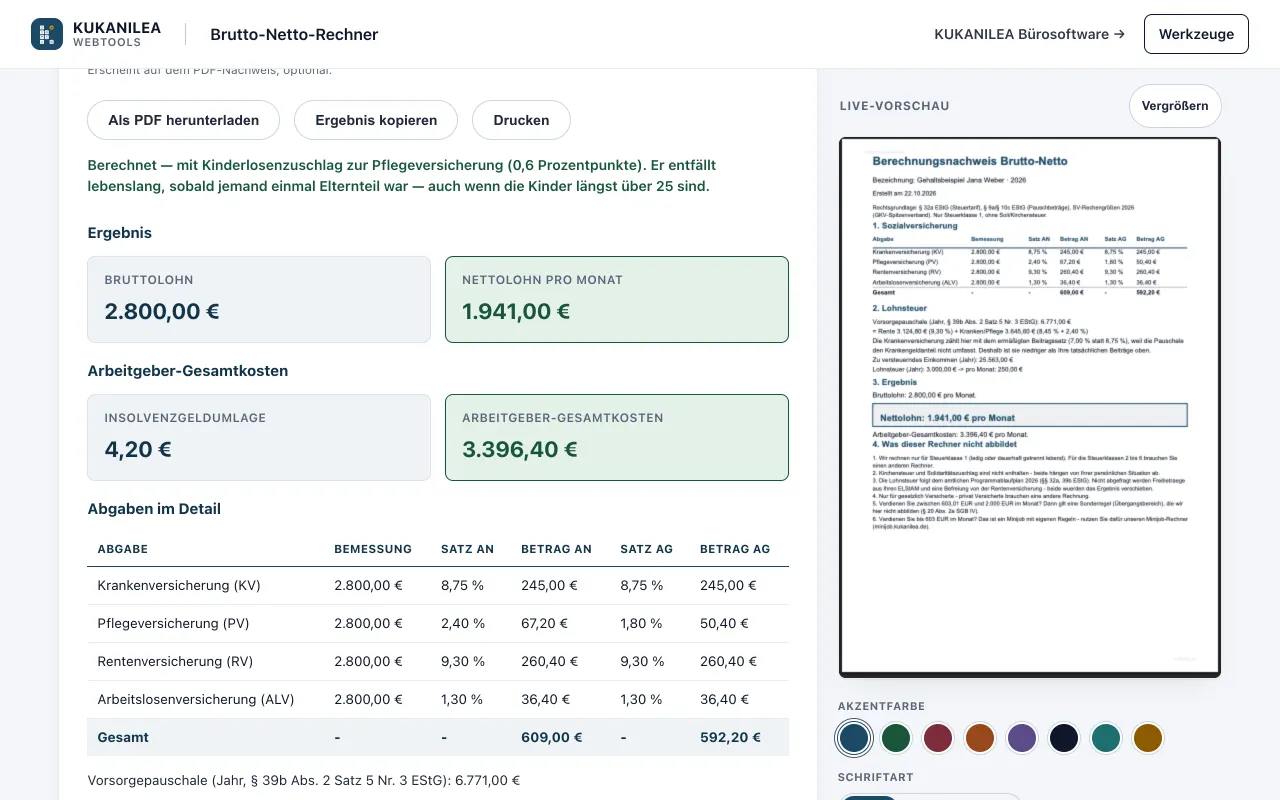Screen dimensions: 1280x800
Task: Click the BETRAG AG column header
Action: 735,549
